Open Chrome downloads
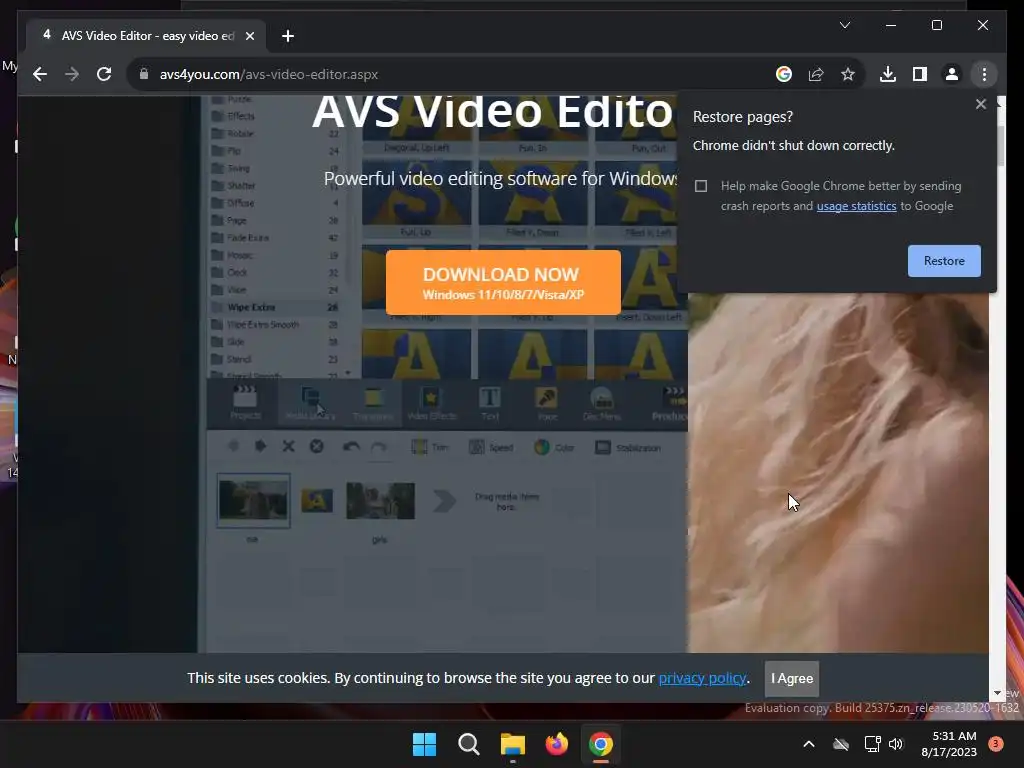The image size is (1024, 768). coord(888,74)
